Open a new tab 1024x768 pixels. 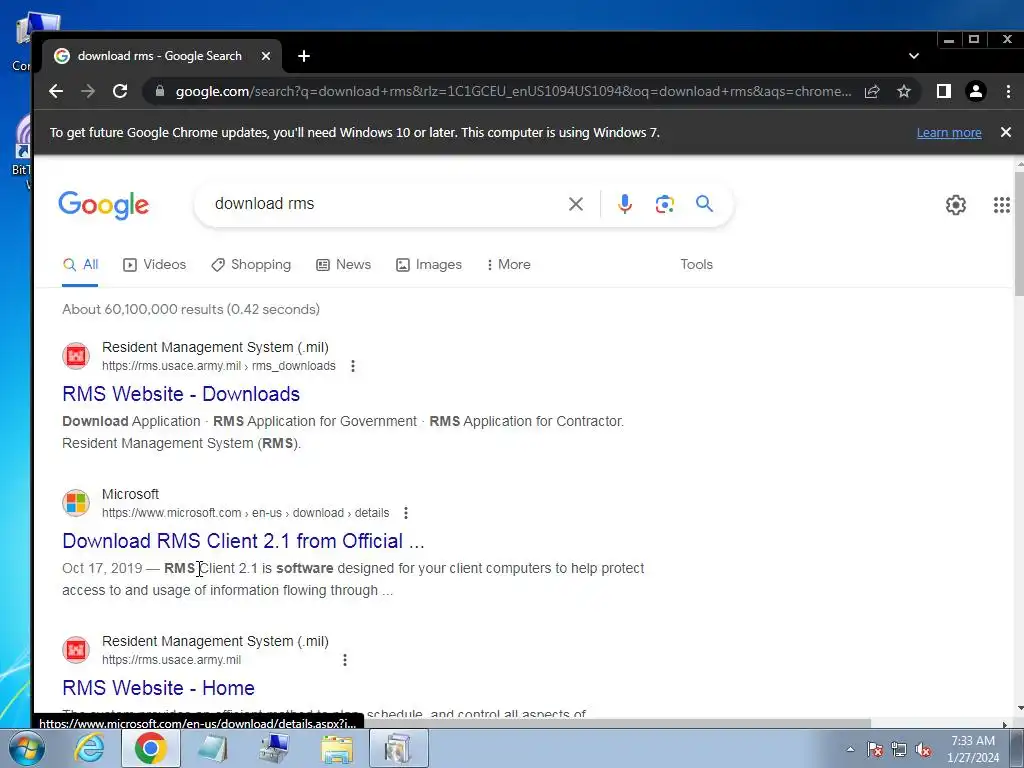pos(304,56)
